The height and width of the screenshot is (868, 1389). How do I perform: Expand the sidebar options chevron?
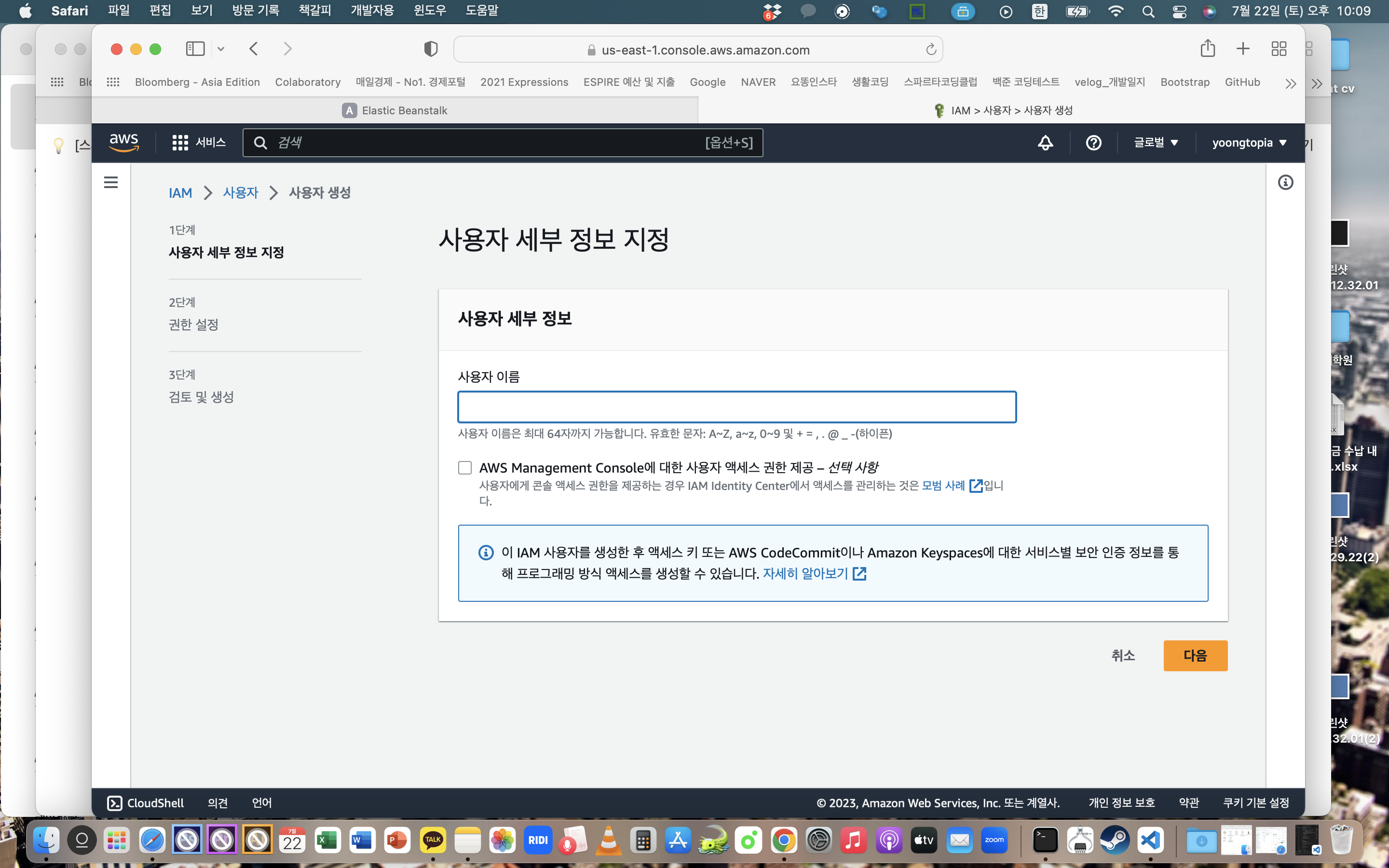pos(220,49)
